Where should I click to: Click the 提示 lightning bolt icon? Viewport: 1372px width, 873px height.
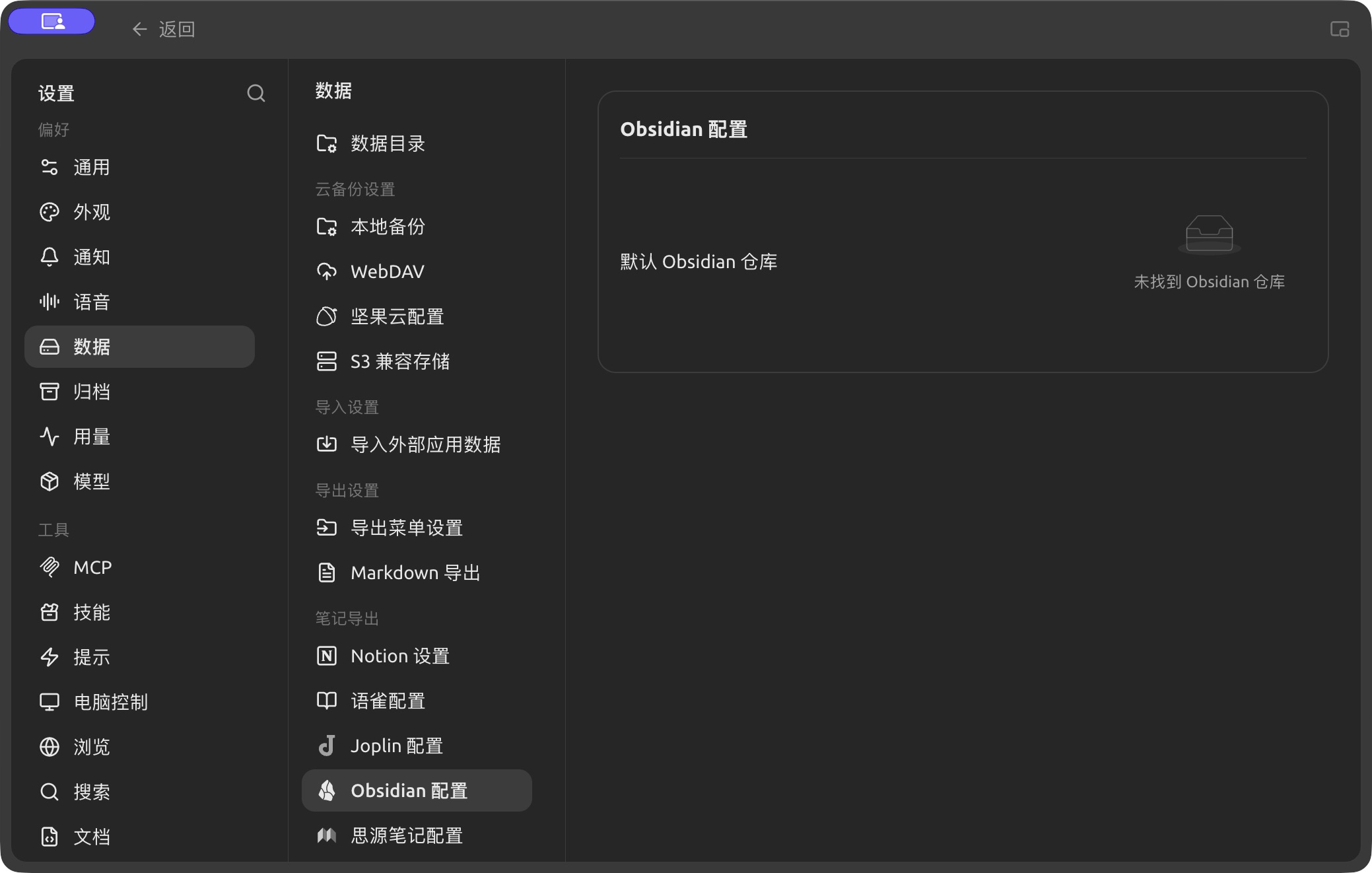pyautogui.click(x=50, y=657)
